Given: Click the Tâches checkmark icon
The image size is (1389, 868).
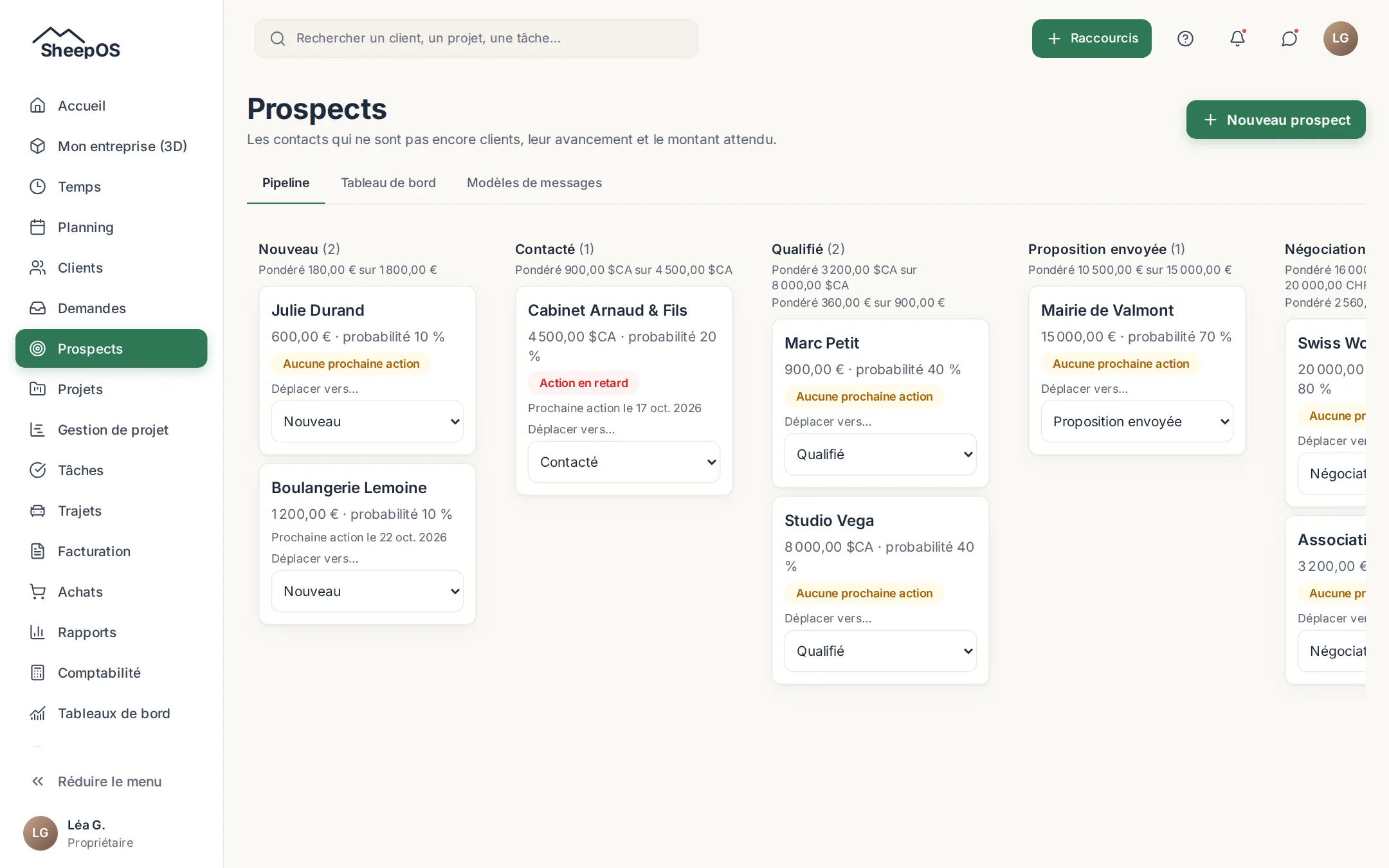Looking at the screenshot, I should (38, 470).
